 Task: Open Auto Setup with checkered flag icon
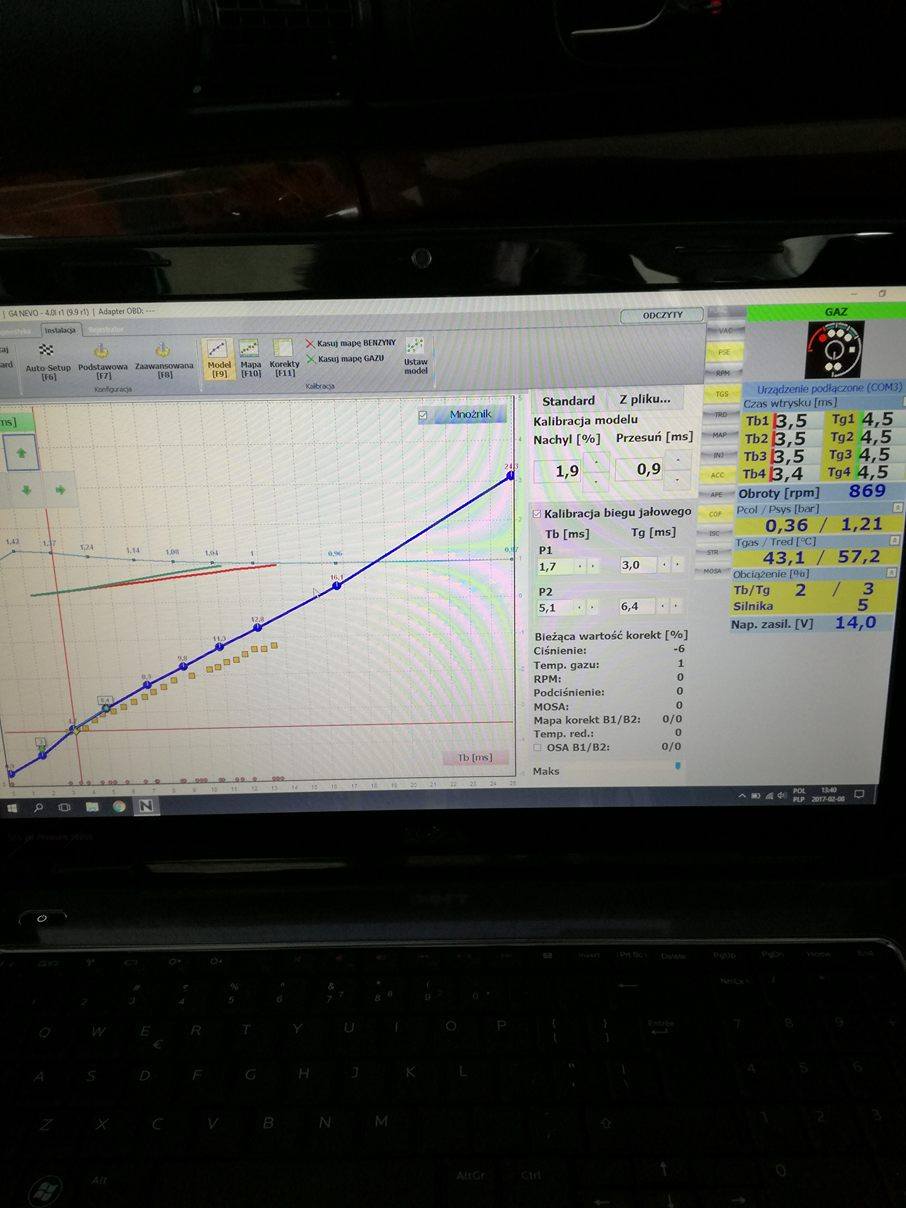tap(47, 356)
